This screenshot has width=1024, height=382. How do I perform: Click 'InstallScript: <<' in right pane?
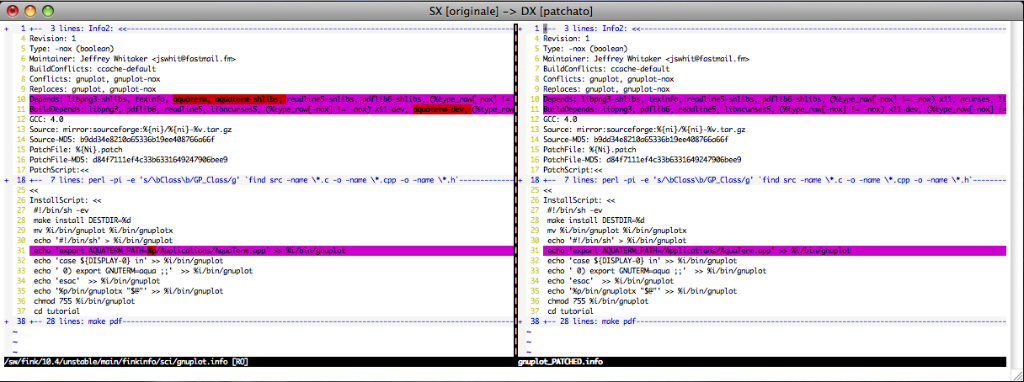(580, 200)
